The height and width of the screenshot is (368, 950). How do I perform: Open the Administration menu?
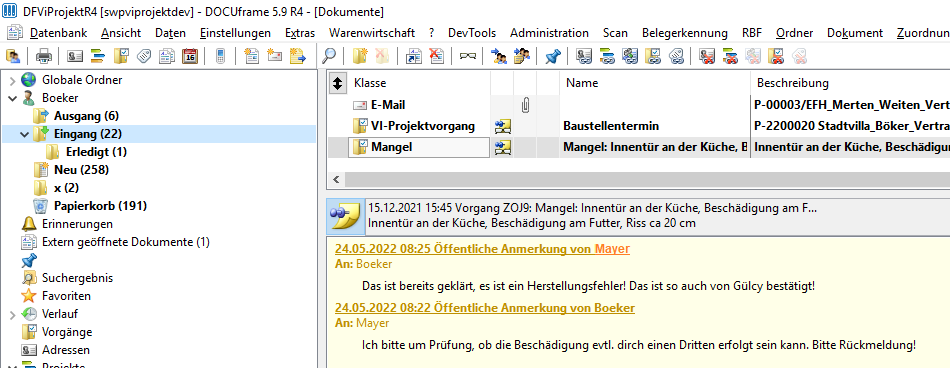pyautogui.click(x=550, y=33)
